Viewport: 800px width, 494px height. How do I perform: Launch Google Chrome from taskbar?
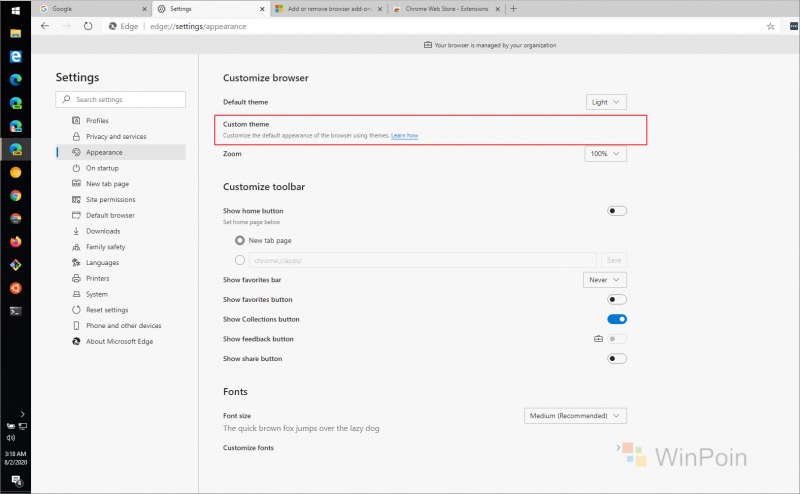(x=15, y=195)
